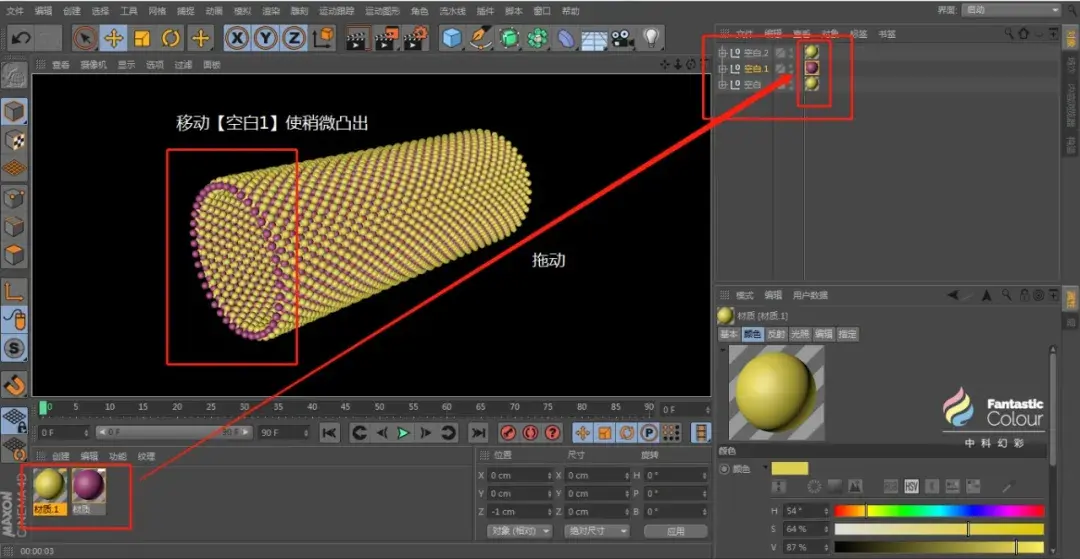
Task: Expand the 空白.2 object tree node
Action: (722, 53)
